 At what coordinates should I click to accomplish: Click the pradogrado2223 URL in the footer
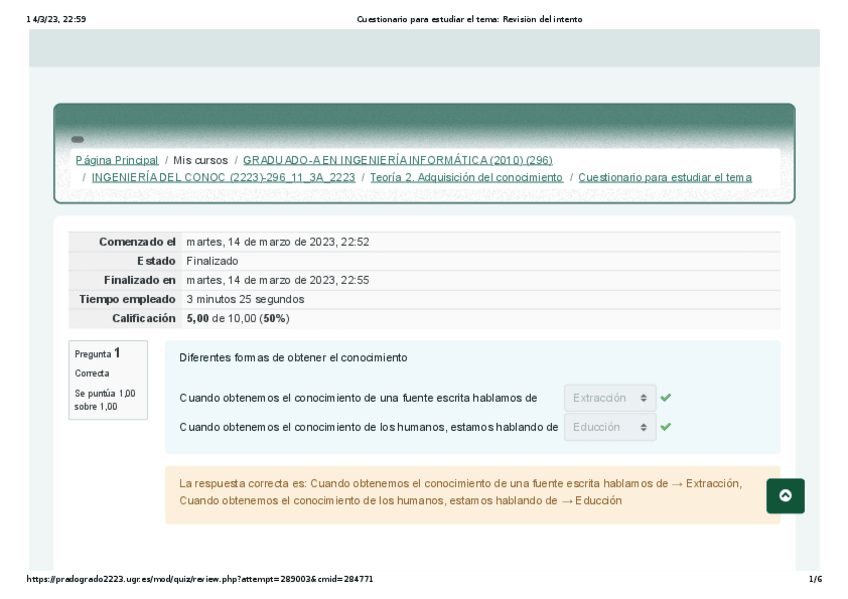[200, 579]
